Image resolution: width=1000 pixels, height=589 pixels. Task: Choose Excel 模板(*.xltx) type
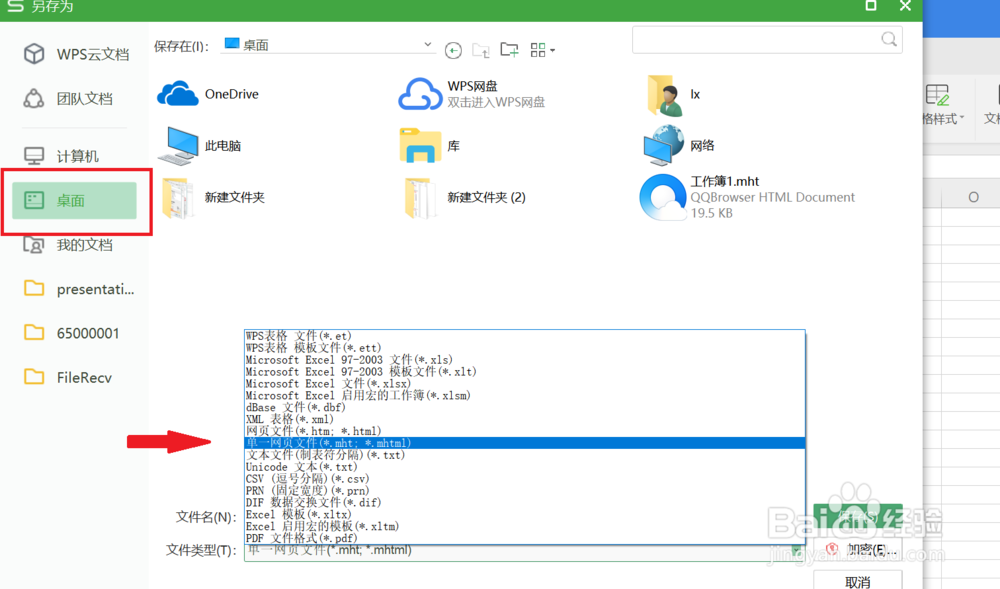(524, 514)
